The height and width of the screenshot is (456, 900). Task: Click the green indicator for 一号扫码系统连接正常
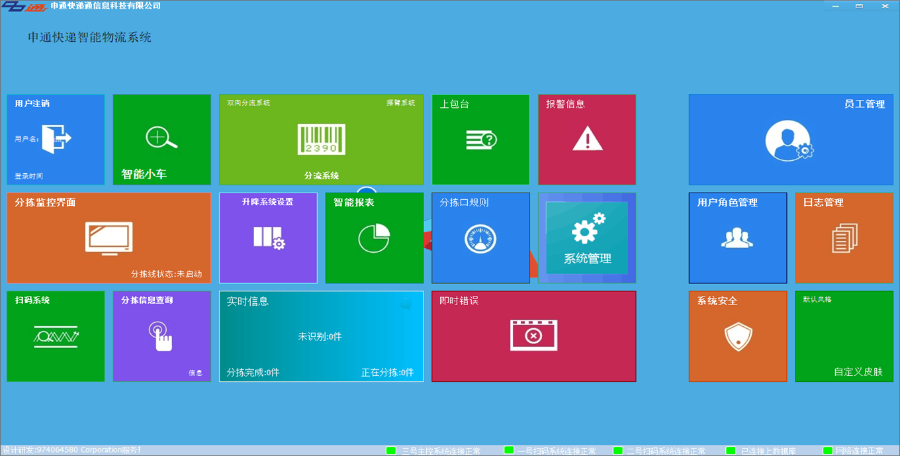coord(509,451)
